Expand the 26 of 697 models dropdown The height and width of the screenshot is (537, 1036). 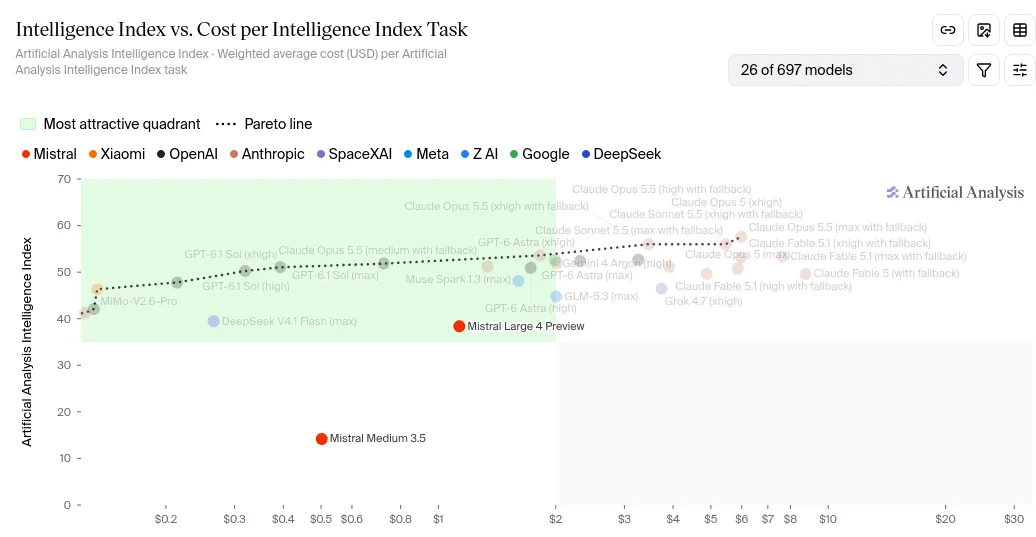tap(846, 70)
